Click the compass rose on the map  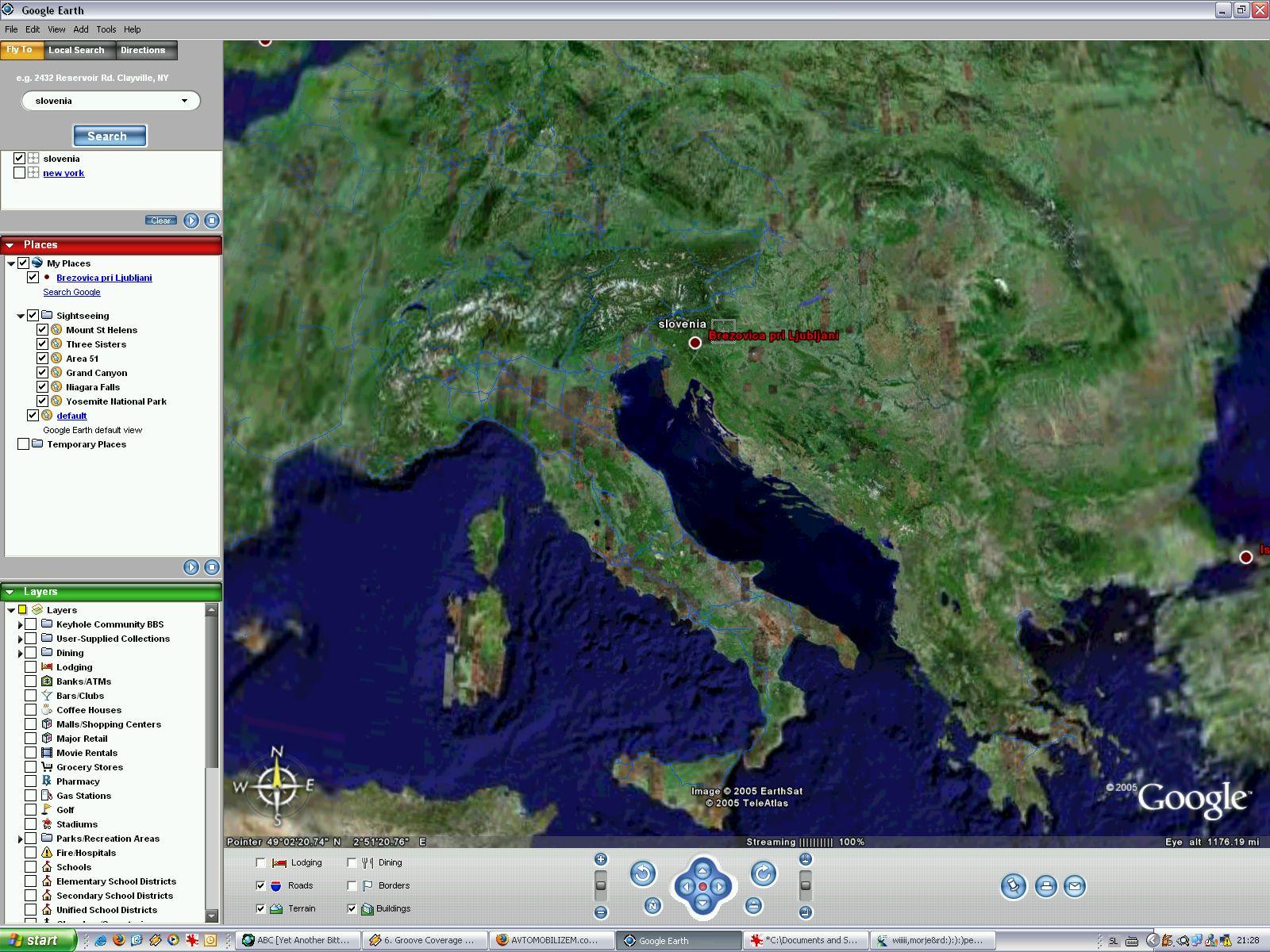[276, 785]
